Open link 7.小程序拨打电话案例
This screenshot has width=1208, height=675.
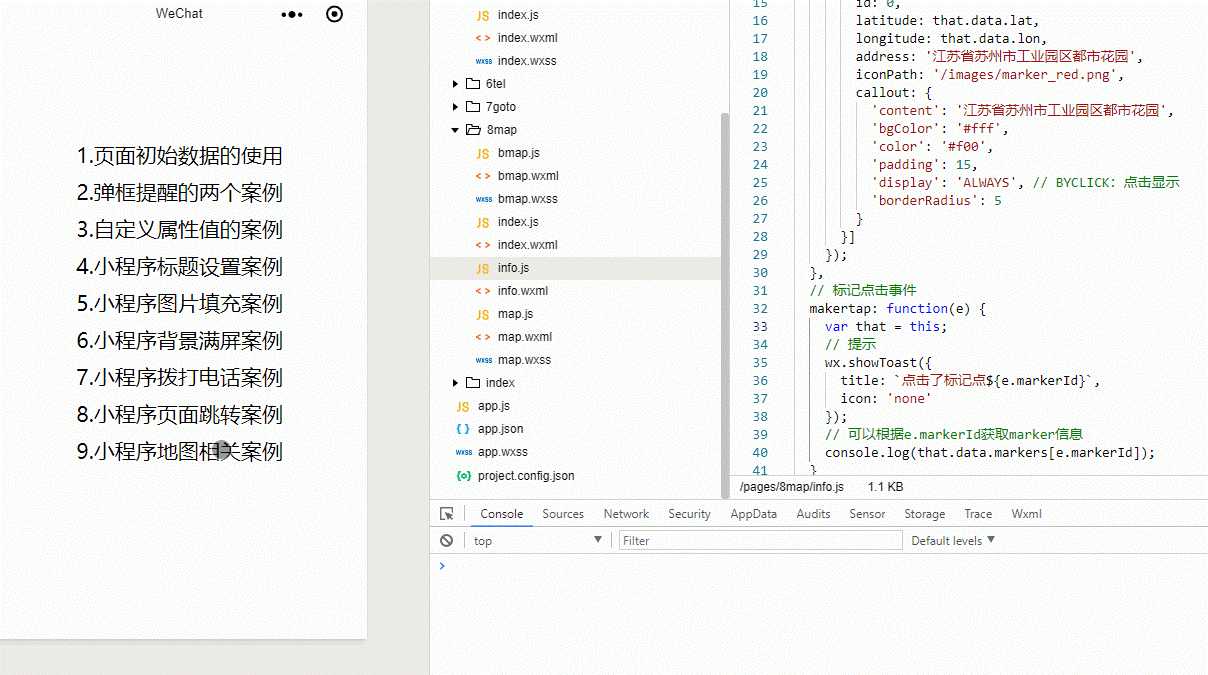point(180,378)
